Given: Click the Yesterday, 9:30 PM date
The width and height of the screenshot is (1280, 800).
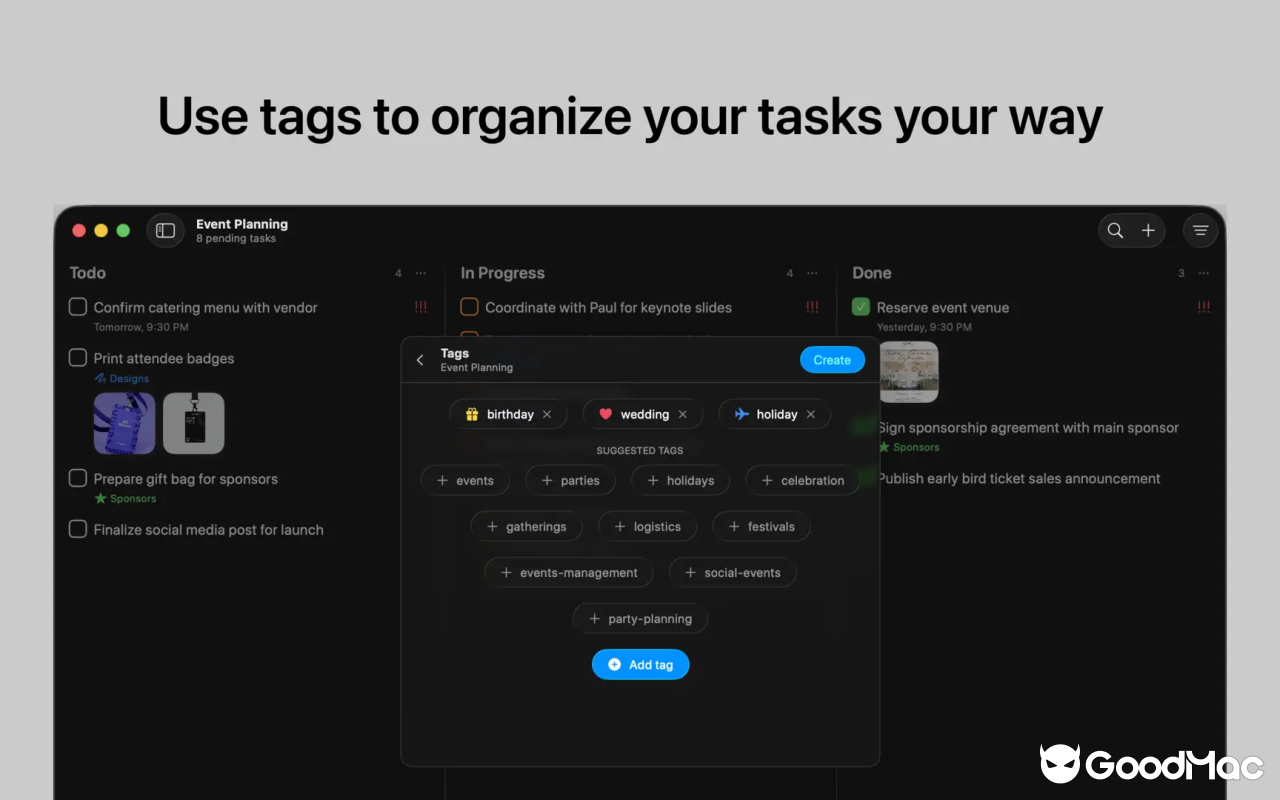Looking at the screenshot, I should 924,327.
